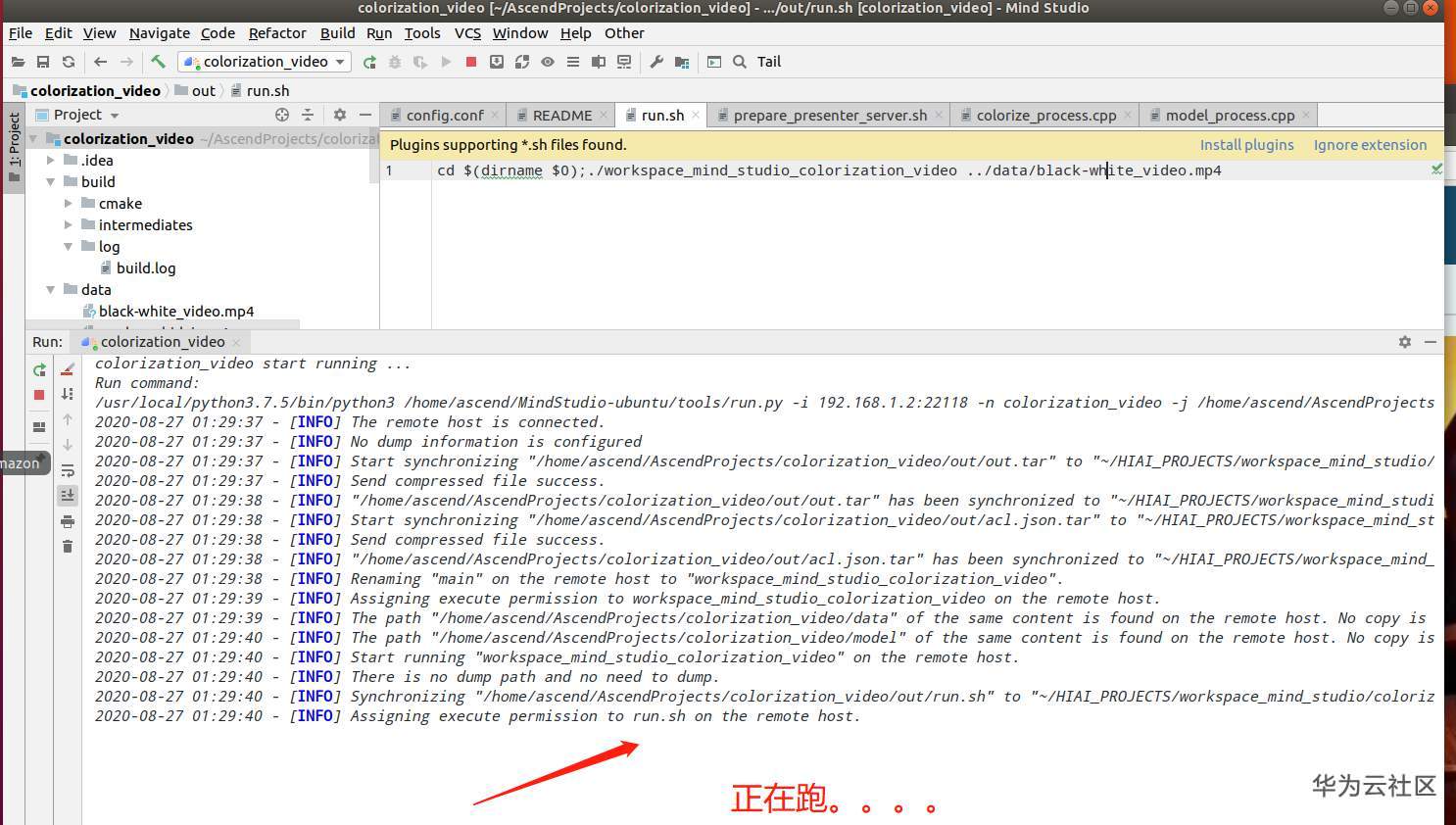
Task: Click the Install plugins link
Action: (1246, 145)
